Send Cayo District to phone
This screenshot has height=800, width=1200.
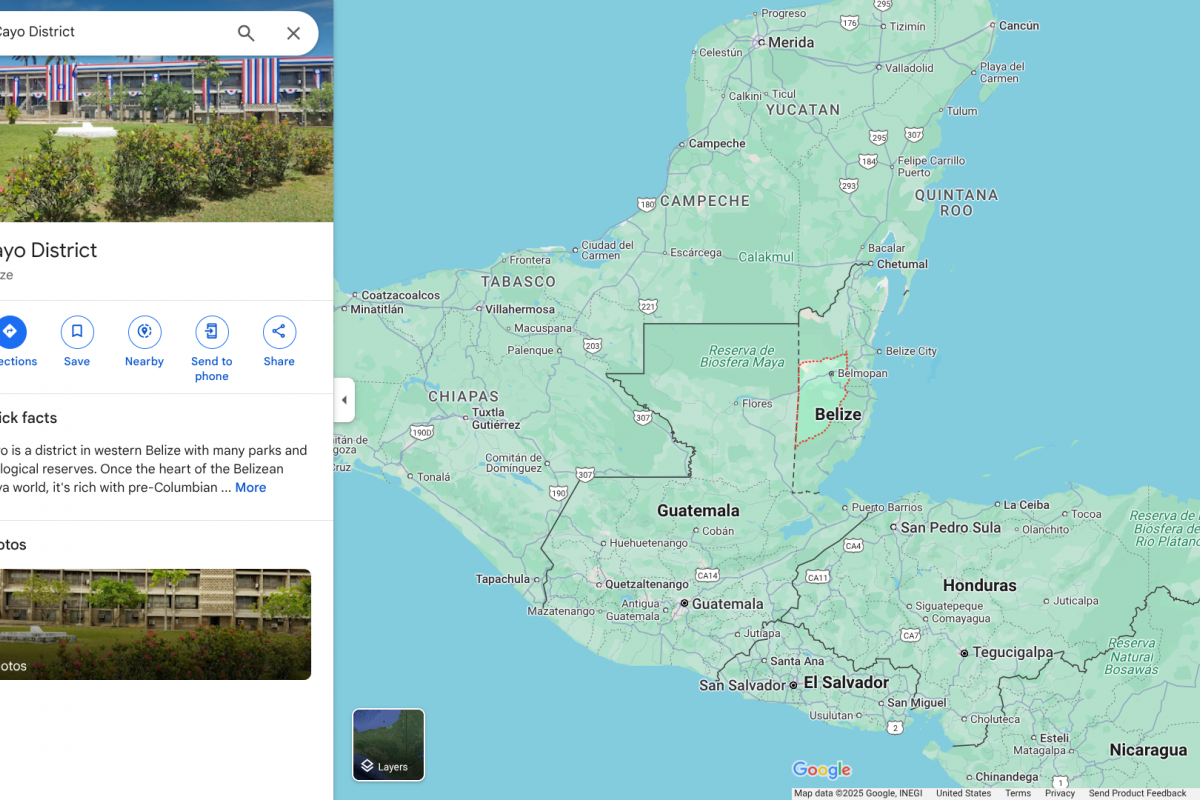click(211, 333)
